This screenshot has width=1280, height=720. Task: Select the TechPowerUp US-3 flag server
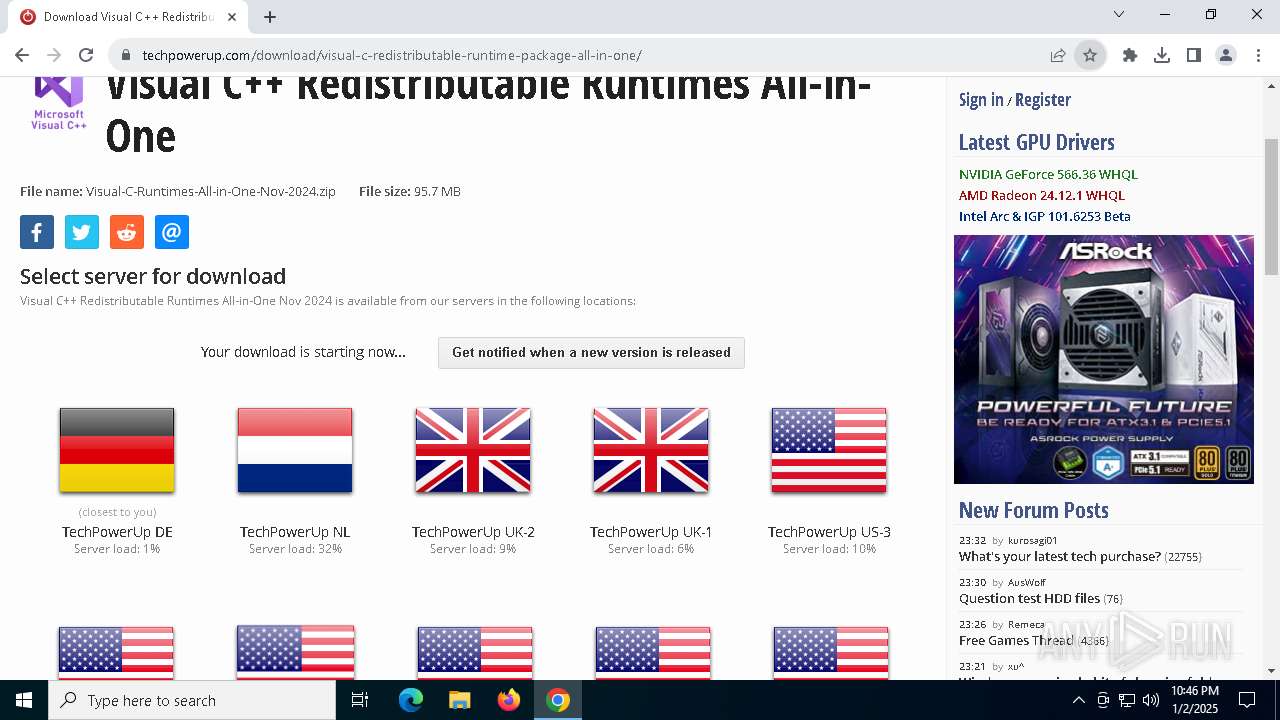(829, 450)
